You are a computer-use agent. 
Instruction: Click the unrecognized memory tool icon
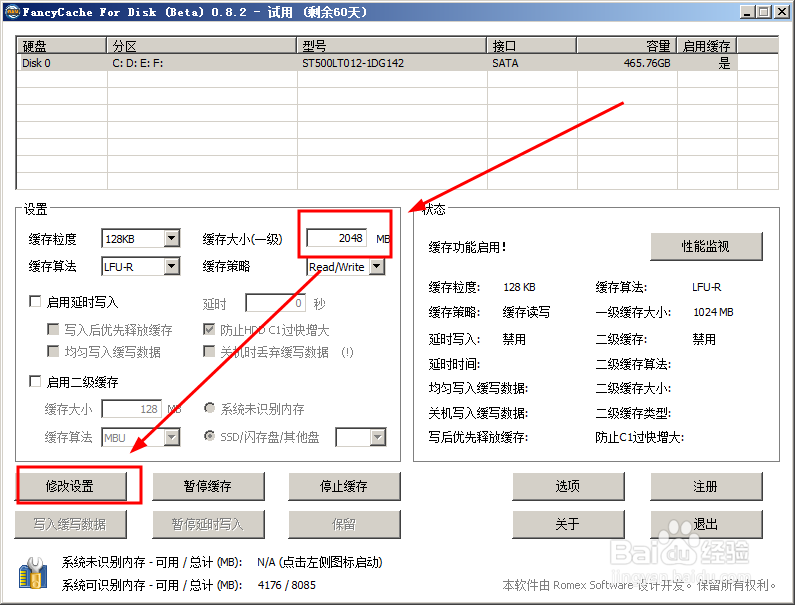pyautogui.click(x=33, y=574)
